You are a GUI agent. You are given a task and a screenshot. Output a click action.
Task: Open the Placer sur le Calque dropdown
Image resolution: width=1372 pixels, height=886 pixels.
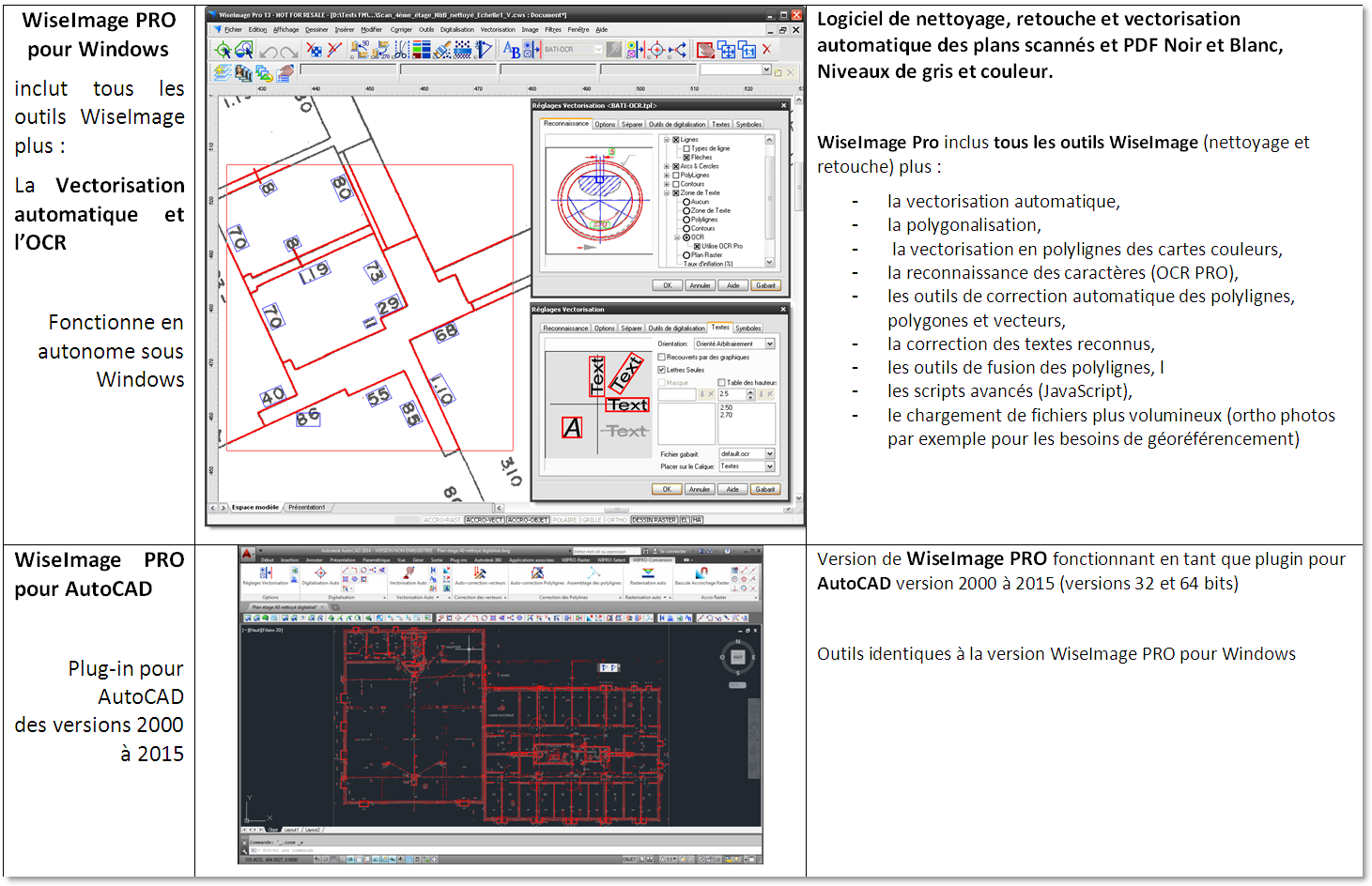(x=748, y=466)
